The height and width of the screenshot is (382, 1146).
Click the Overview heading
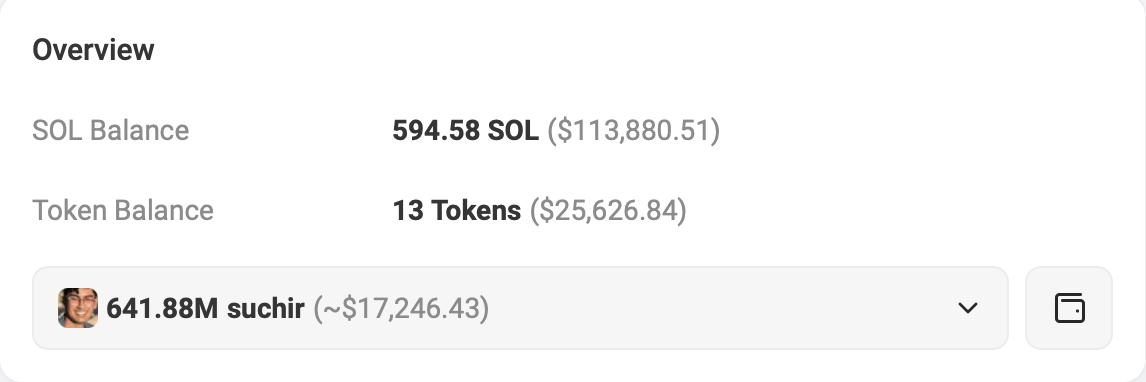(94, 50)
